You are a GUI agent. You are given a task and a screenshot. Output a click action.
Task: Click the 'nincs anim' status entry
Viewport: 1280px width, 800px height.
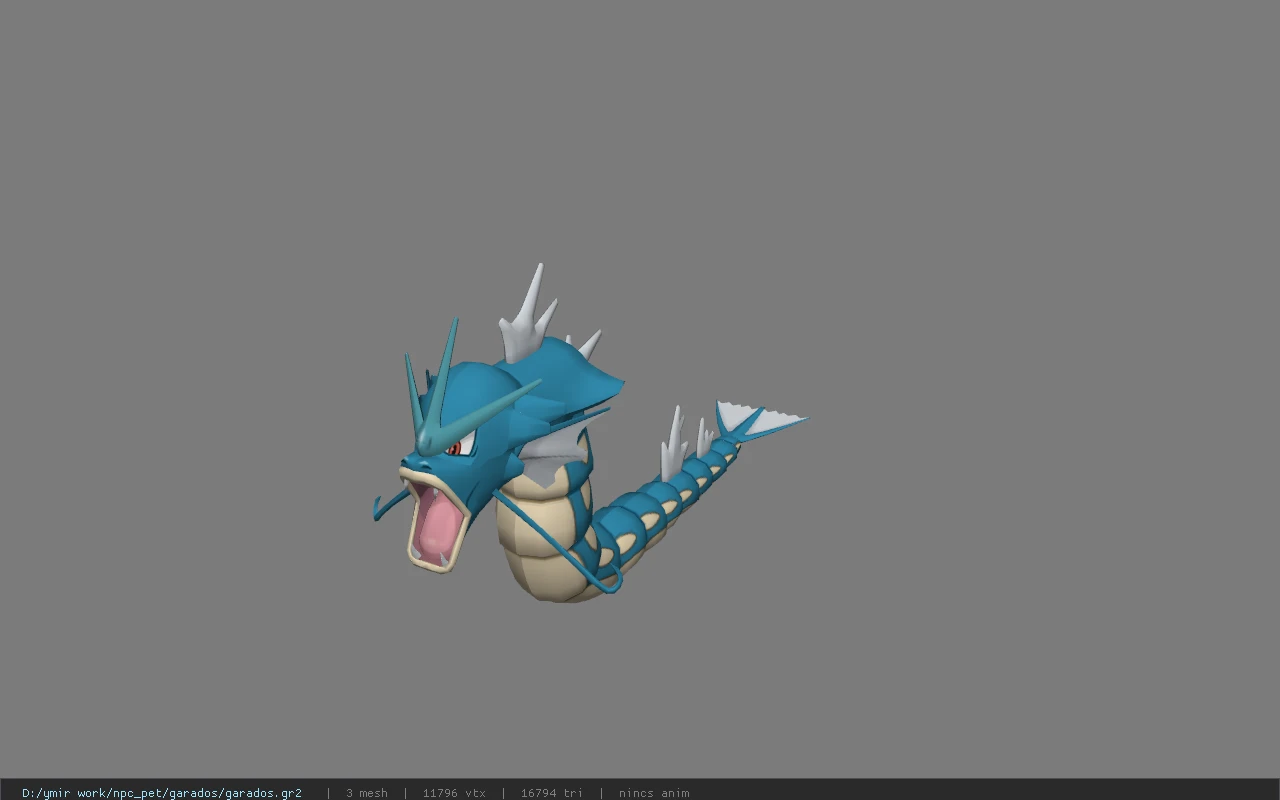coord(654,793)
